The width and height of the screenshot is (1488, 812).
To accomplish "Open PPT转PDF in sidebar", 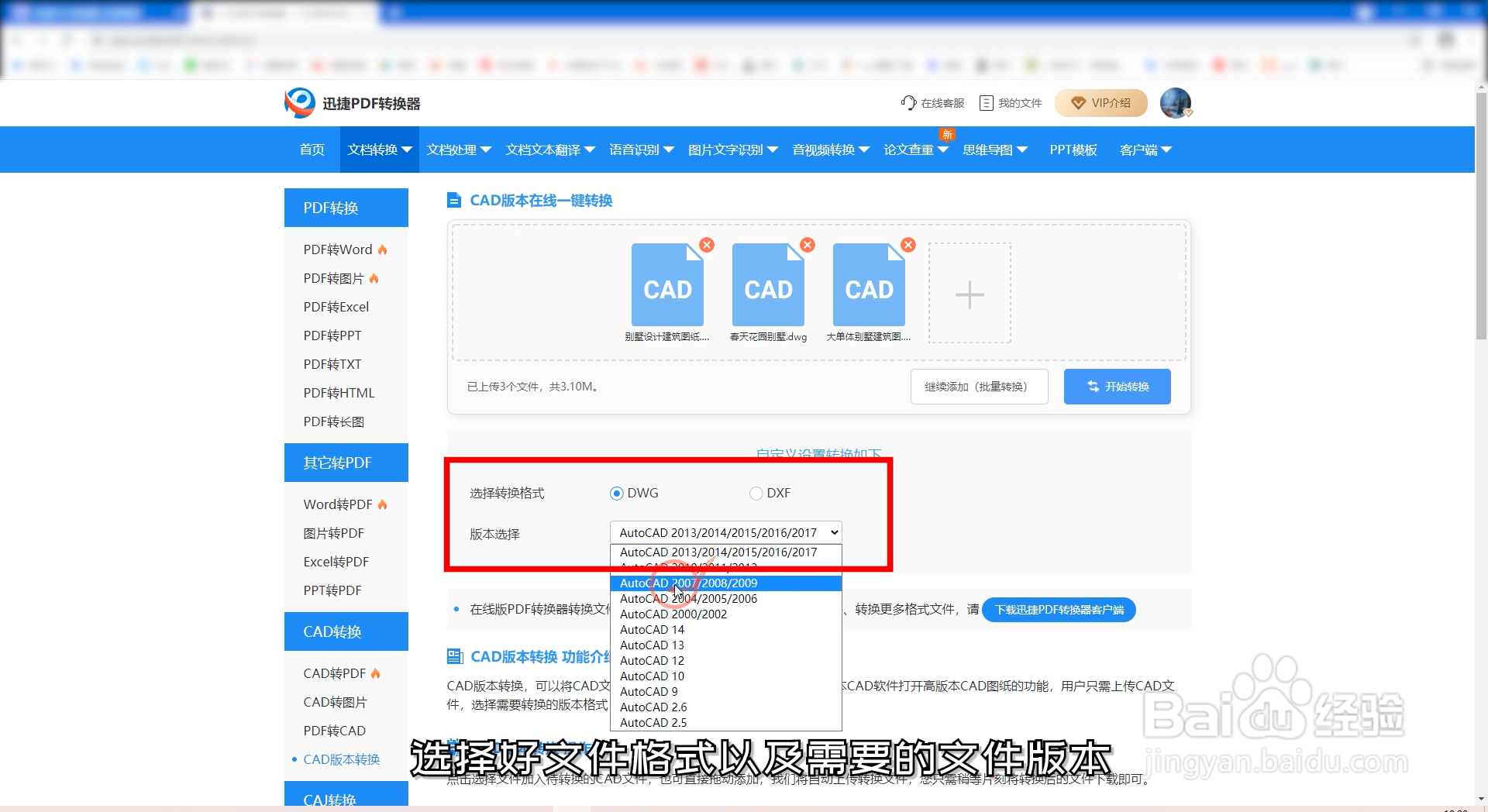I will [x=332, y=590].
